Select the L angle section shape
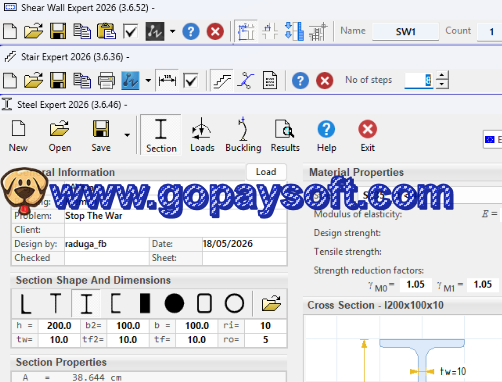Viewport: 502px width, 382px height. tap(26, 303)
